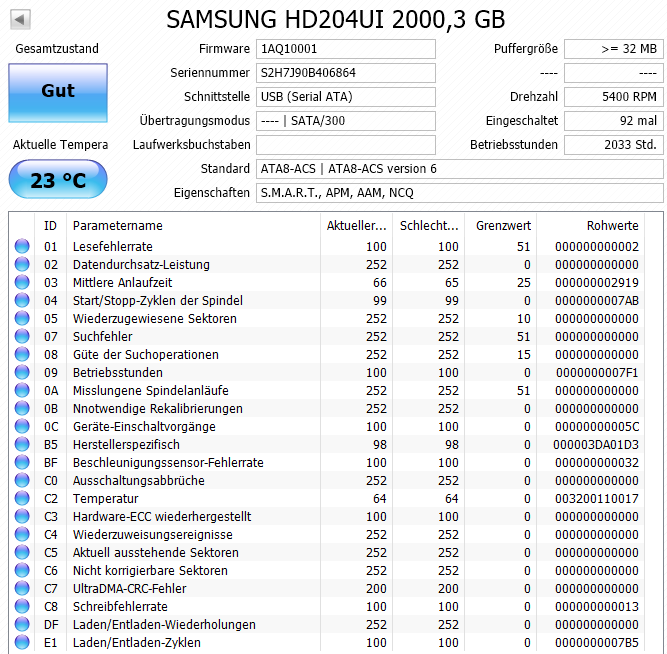Select the Wiederzugewiesene Sektoren parameter name
The image size is (667, 654).
pyautogui.click(x=154, y=318)
